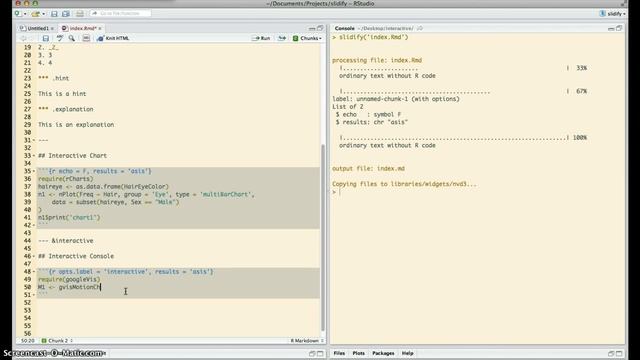Minimize the Files/Plots pane
640x360 pixels.
tap(611, 353)
